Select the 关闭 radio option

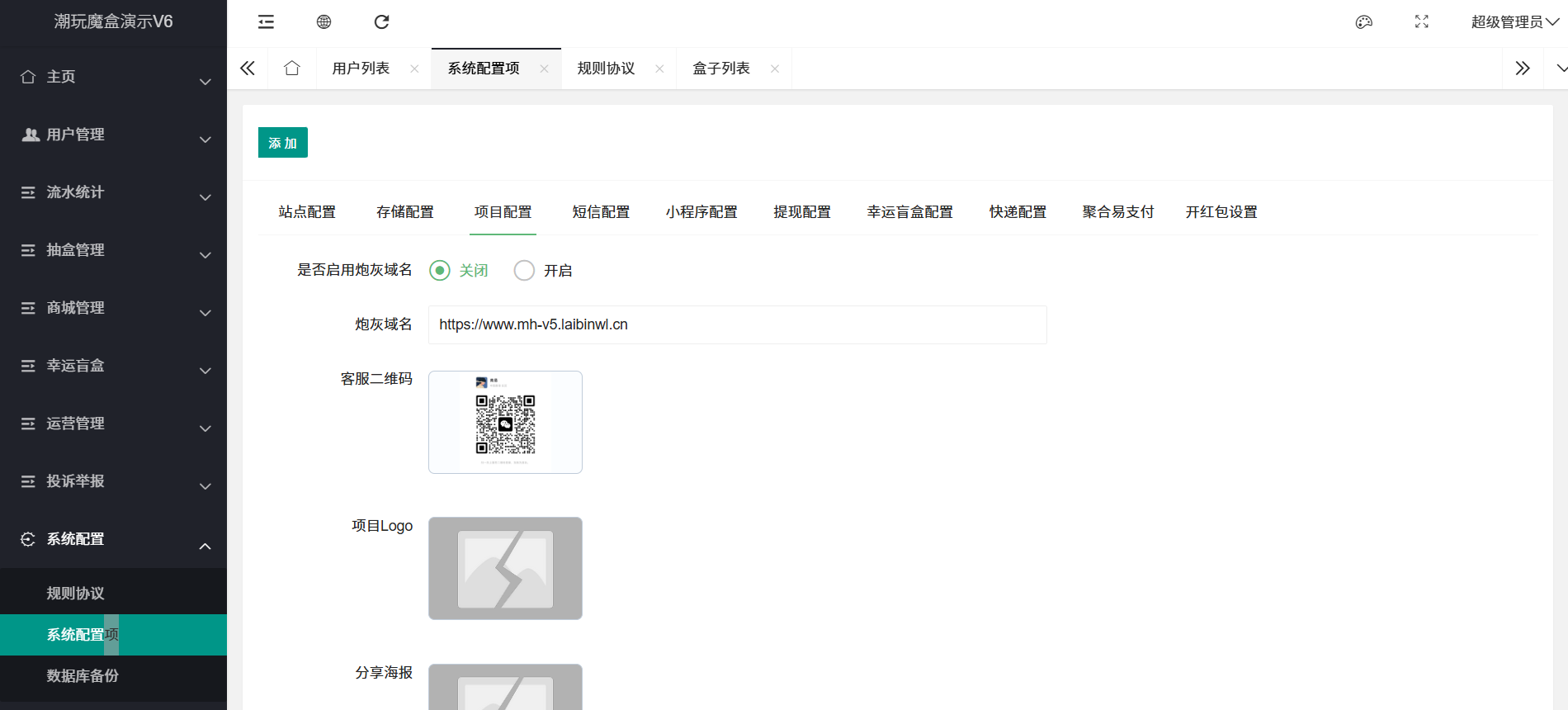pyautogui.click(x=459, y=271)
